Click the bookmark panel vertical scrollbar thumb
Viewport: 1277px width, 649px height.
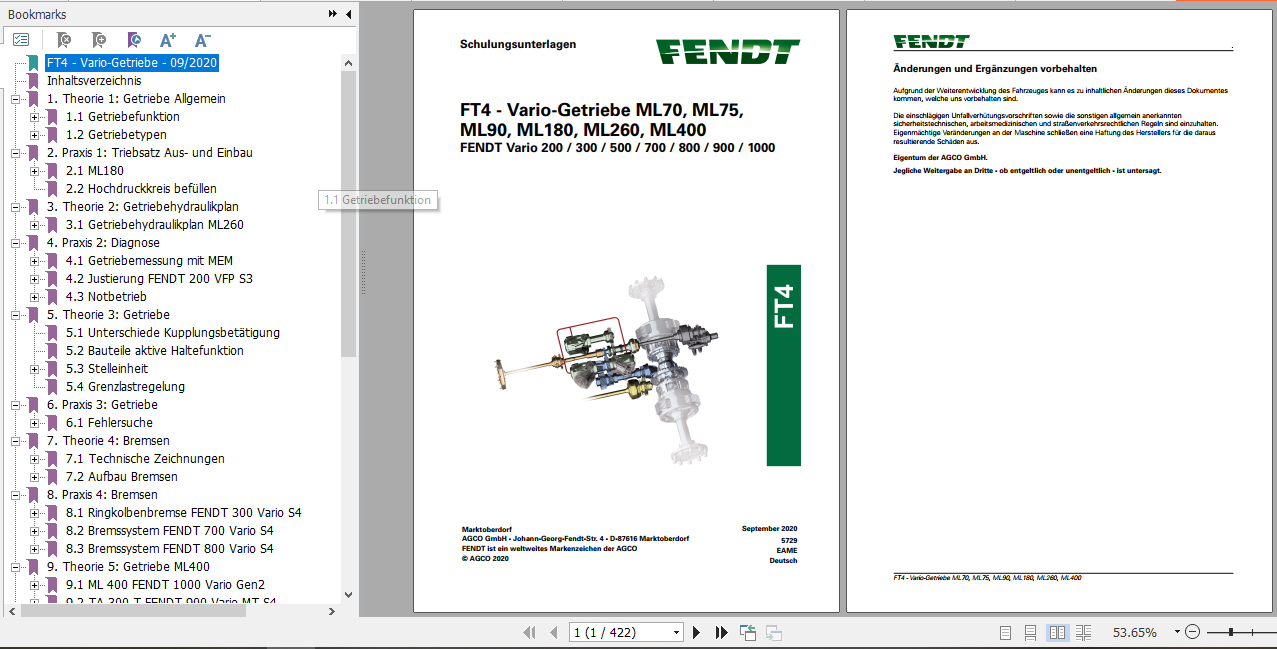tap(349, 212)
